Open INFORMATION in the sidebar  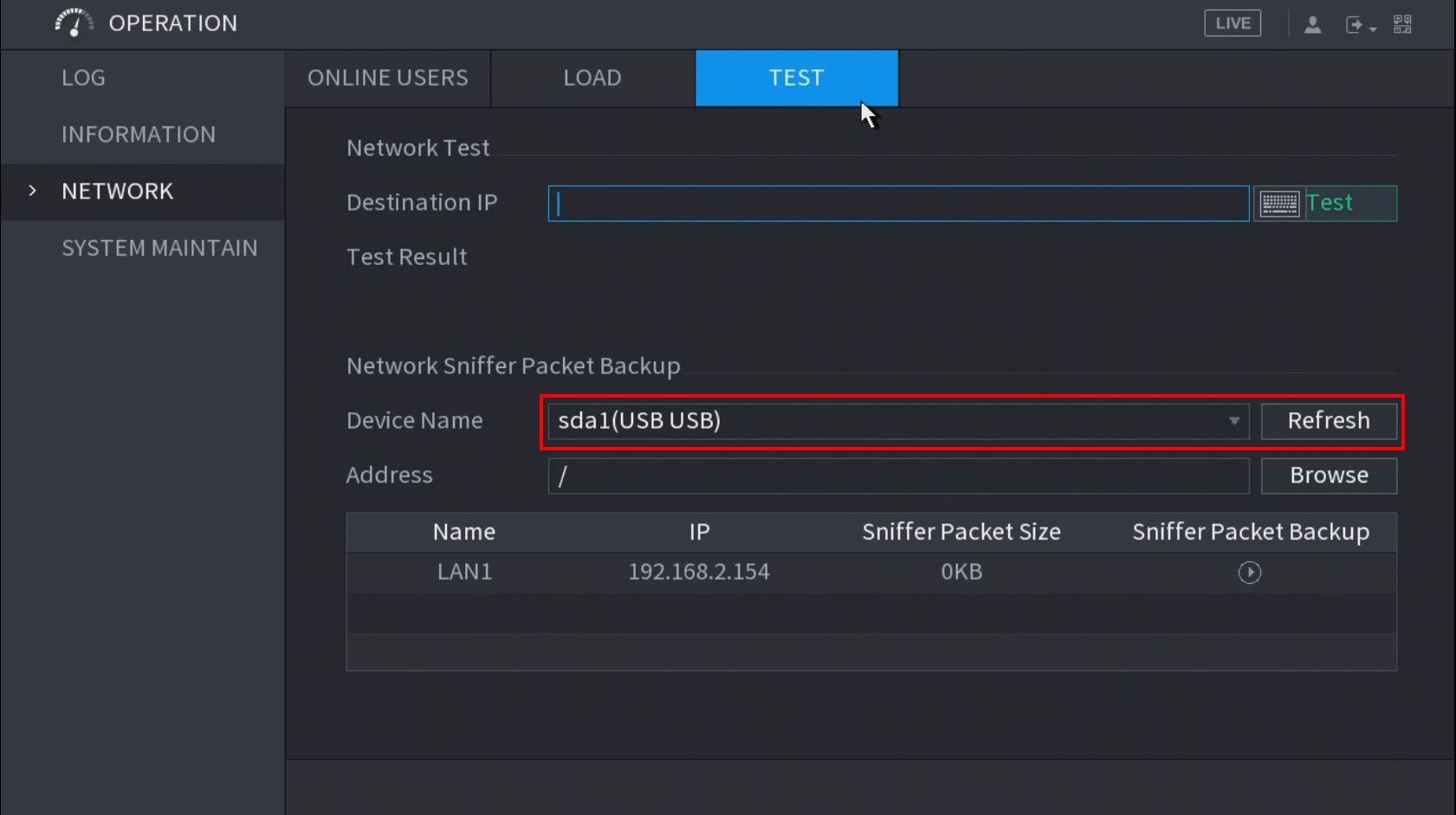coord(139,134)
